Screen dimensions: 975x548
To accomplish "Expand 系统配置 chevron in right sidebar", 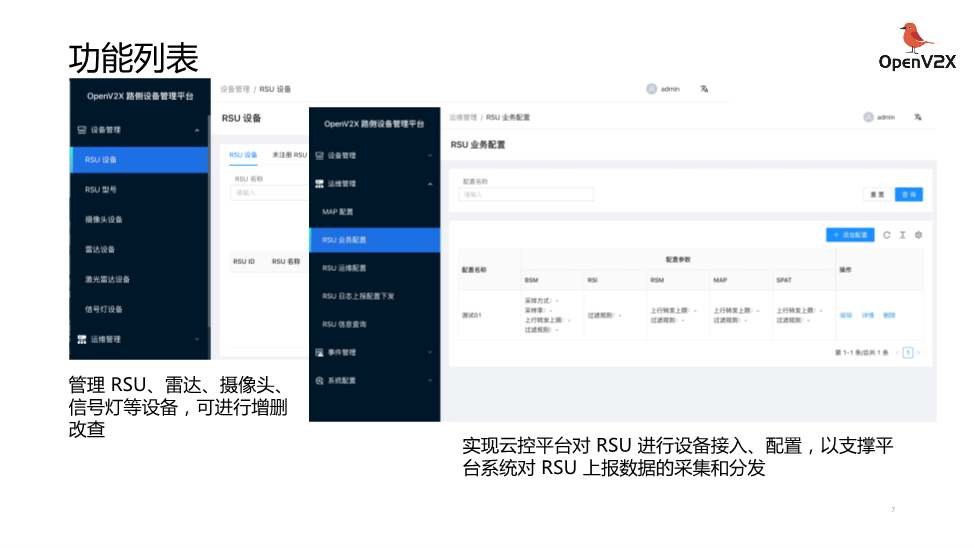I will point(430,381).
